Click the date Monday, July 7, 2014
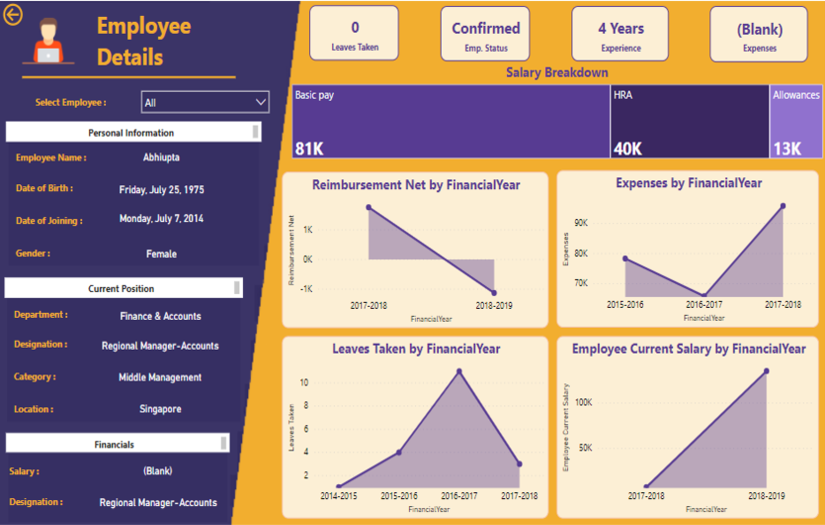The width and height of the screenshot is (825, 525). click(x=161, y=218)
